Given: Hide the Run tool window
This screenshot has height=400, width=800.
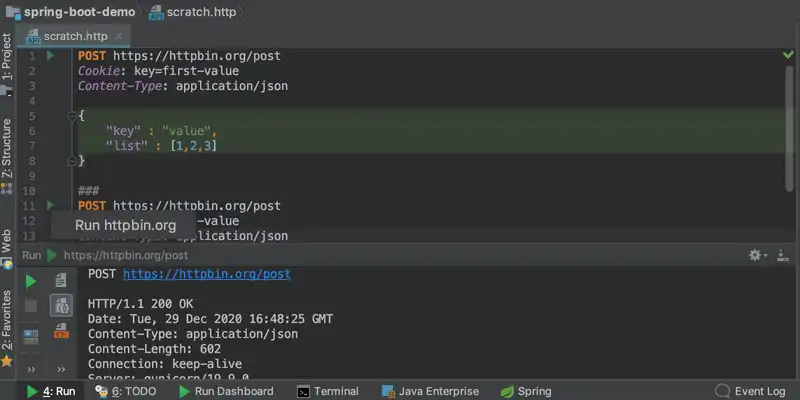Looking at the screenshot, I should pyautogui.click(x=784, y=255).
